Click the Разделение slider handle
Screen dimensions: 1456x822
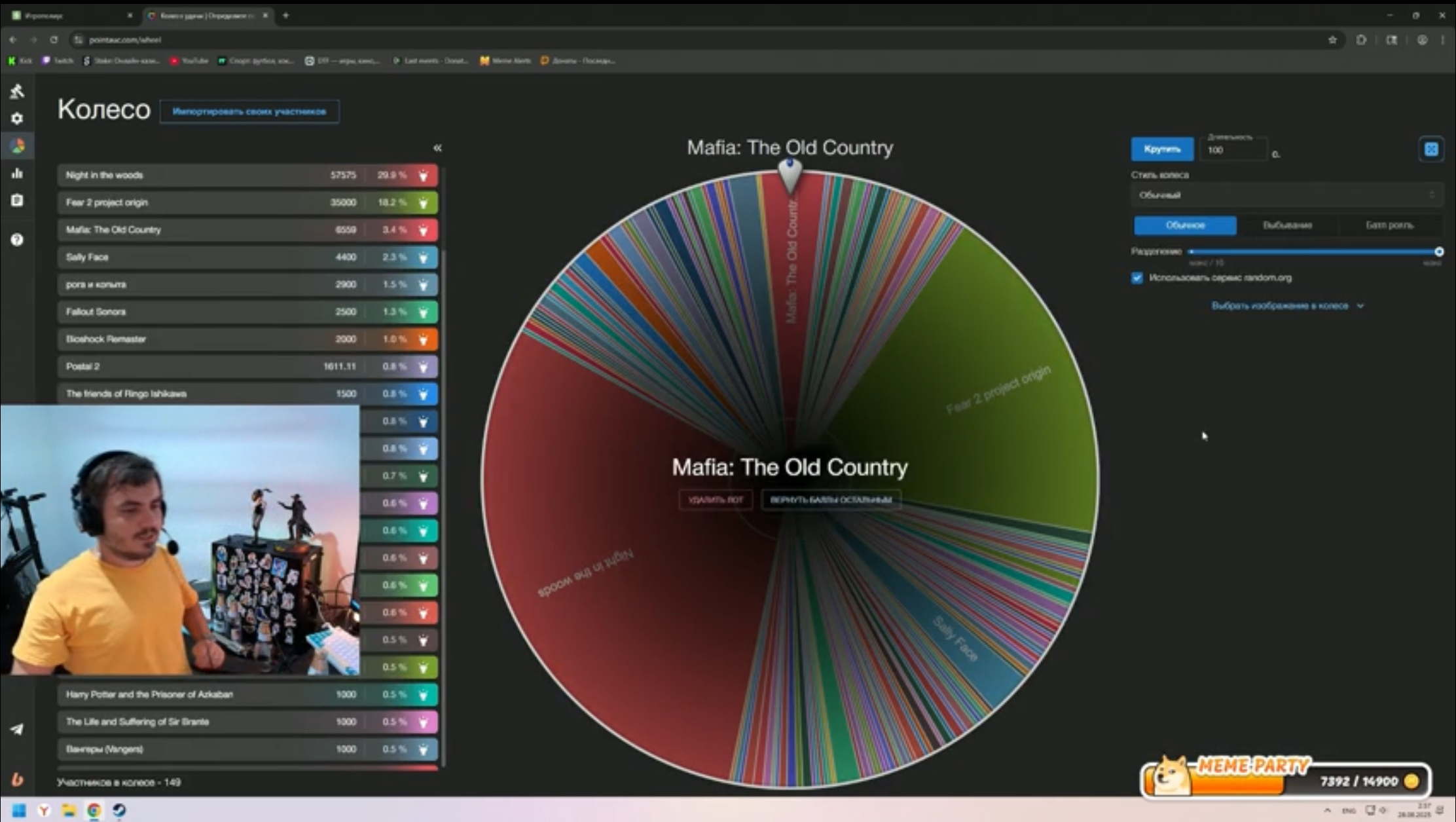pos(1438,252)
